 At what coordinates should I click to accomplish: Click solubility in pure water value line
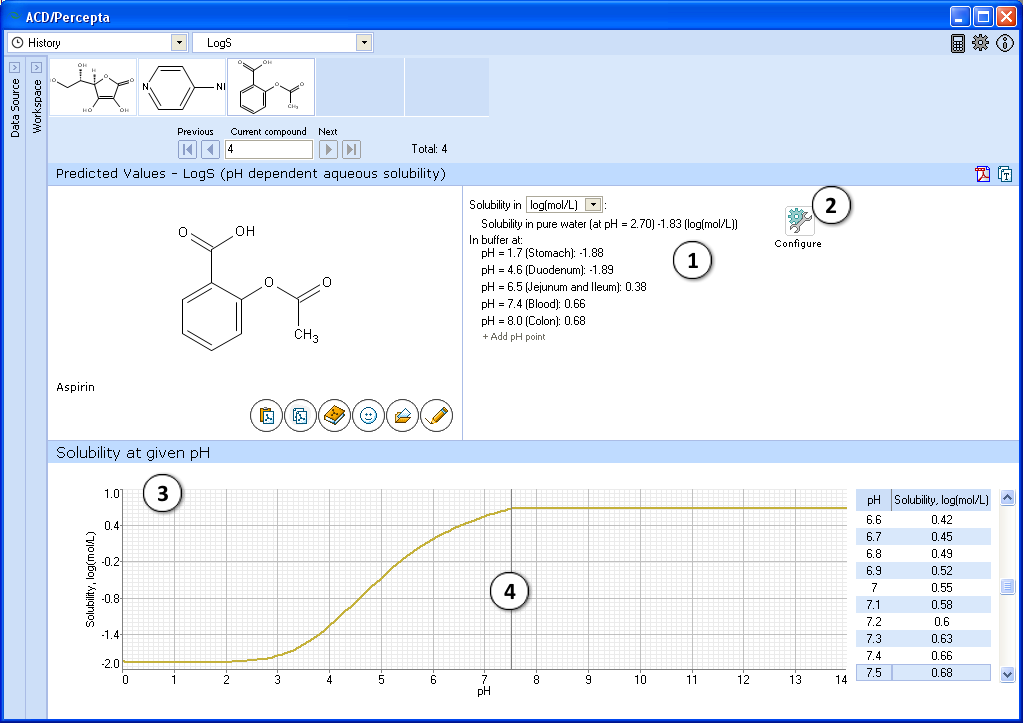click(609, 224)
